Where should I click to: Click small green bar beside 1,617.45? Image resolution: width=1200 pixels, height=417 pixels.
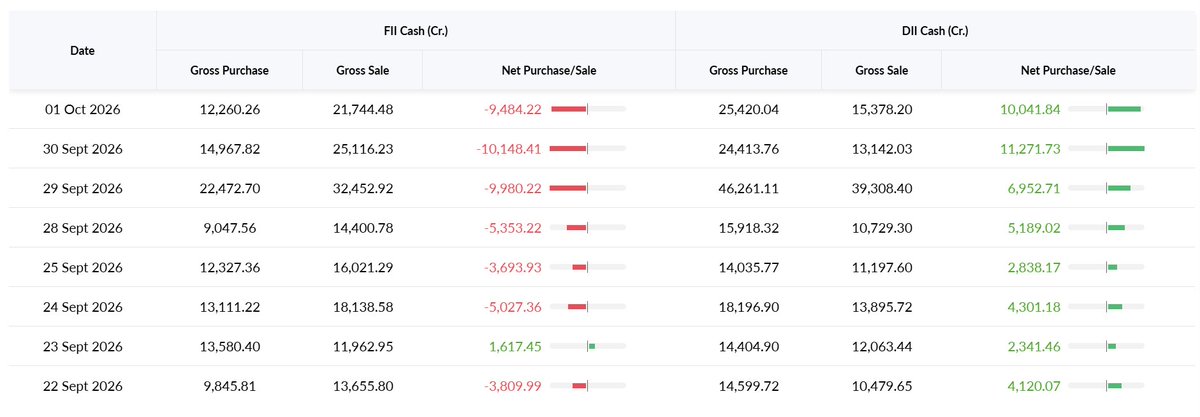pyautogui.click(x=591, y=346)
